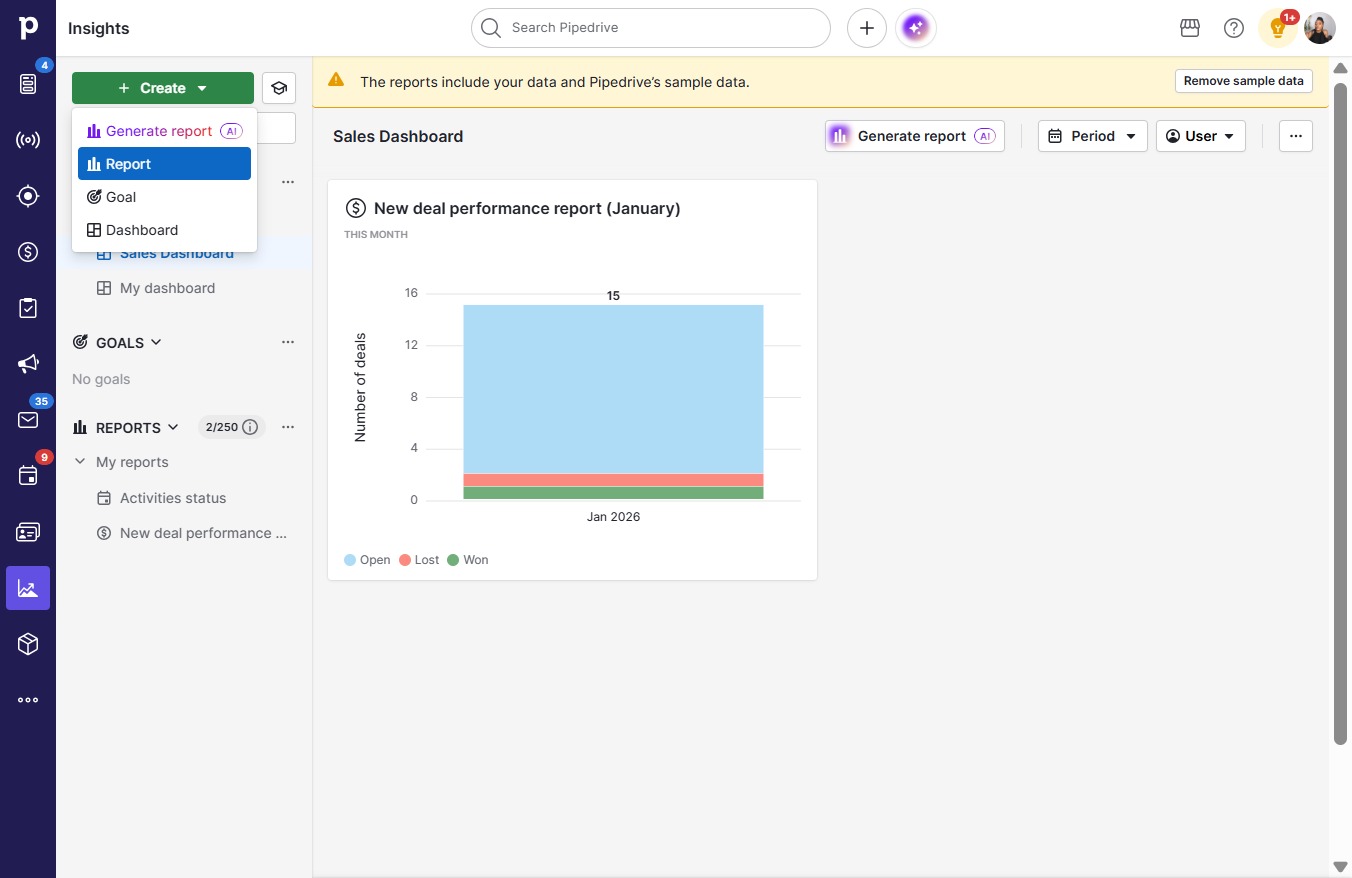
Task: Click the New deal performance report (January) title
Action: click(x=527, y=208)
